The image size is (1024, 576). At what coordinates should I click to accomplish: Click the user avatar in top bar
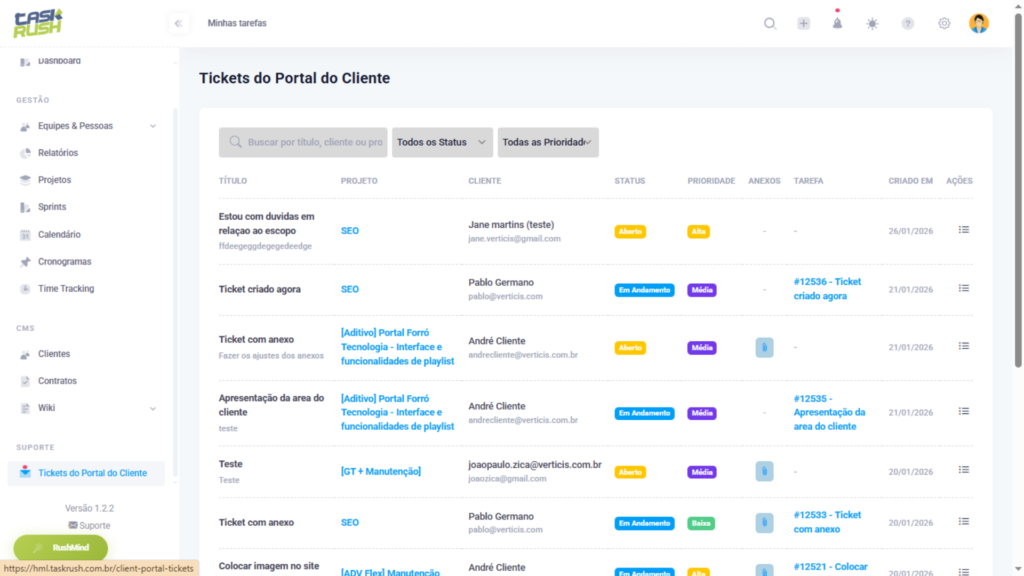[979, 24]
